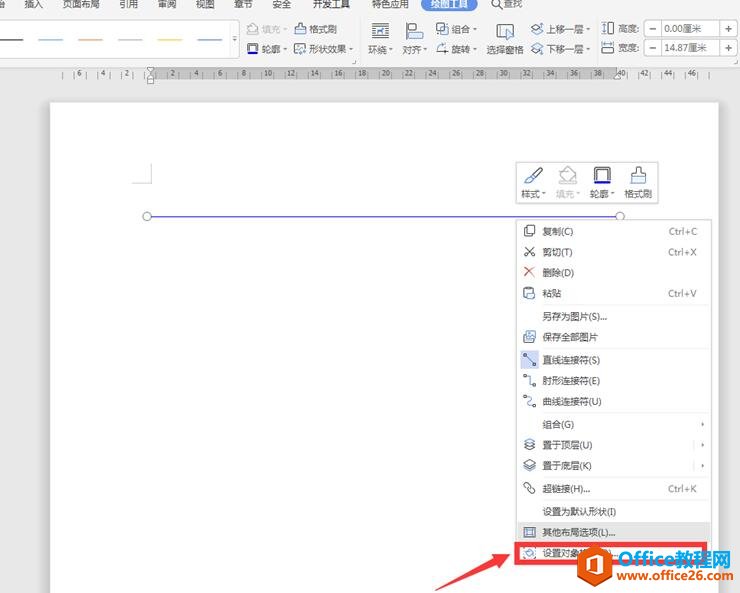The height and width of the screenshot is (593, 740).
Task: Choose 复制(C) from the context menu
Action: pos(558,231)
